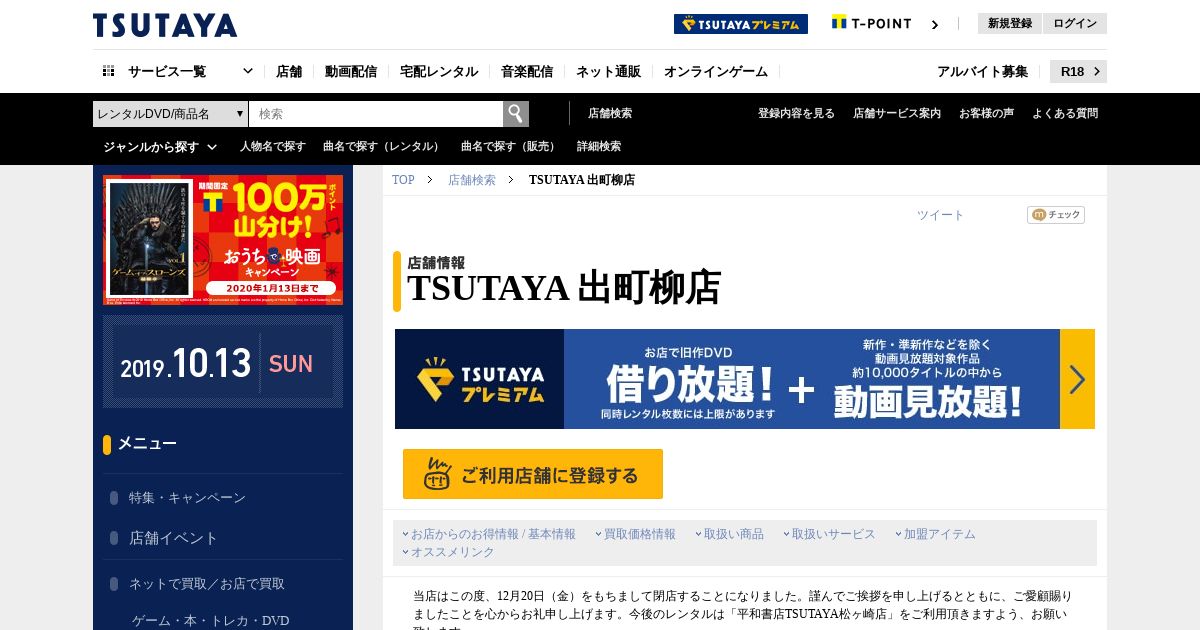Click the magnifying glass search icon
The width and height of the screenshot is (1200, 630).
[516, 114]
